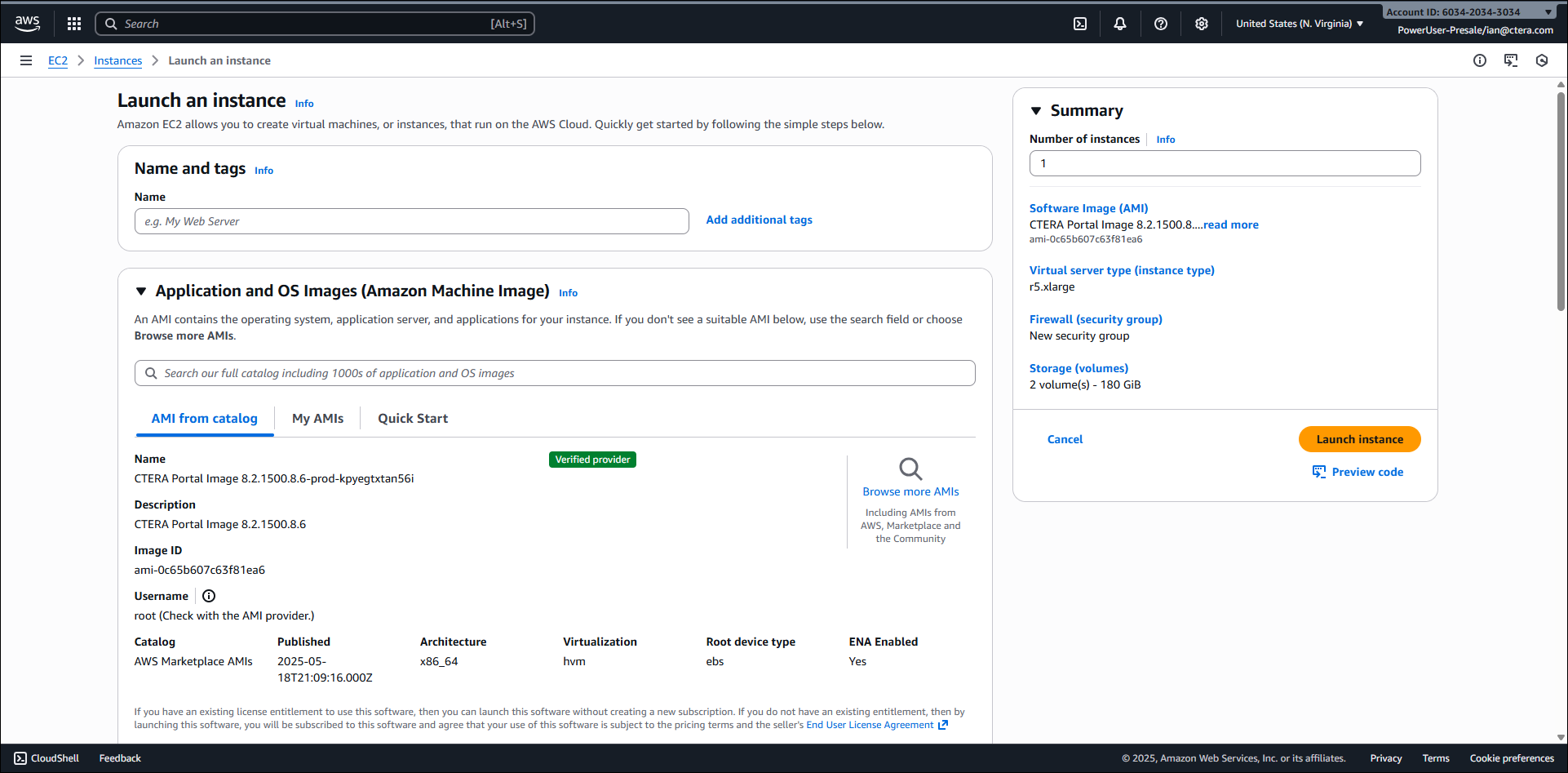The height and width of the screenshot is (773, 1568).
Task: Toggle the side navigation hamburger menu
Action: [26, 60]
